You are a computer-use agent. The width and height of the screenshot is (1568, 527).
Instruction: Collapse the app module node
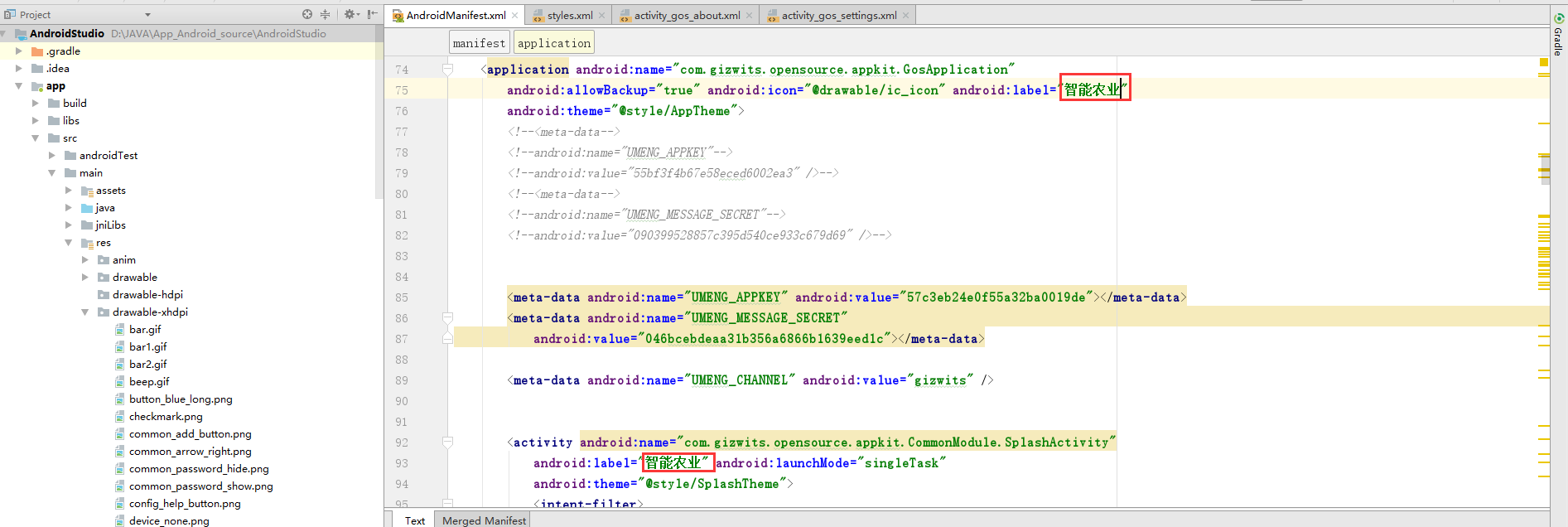click(19, 86)
